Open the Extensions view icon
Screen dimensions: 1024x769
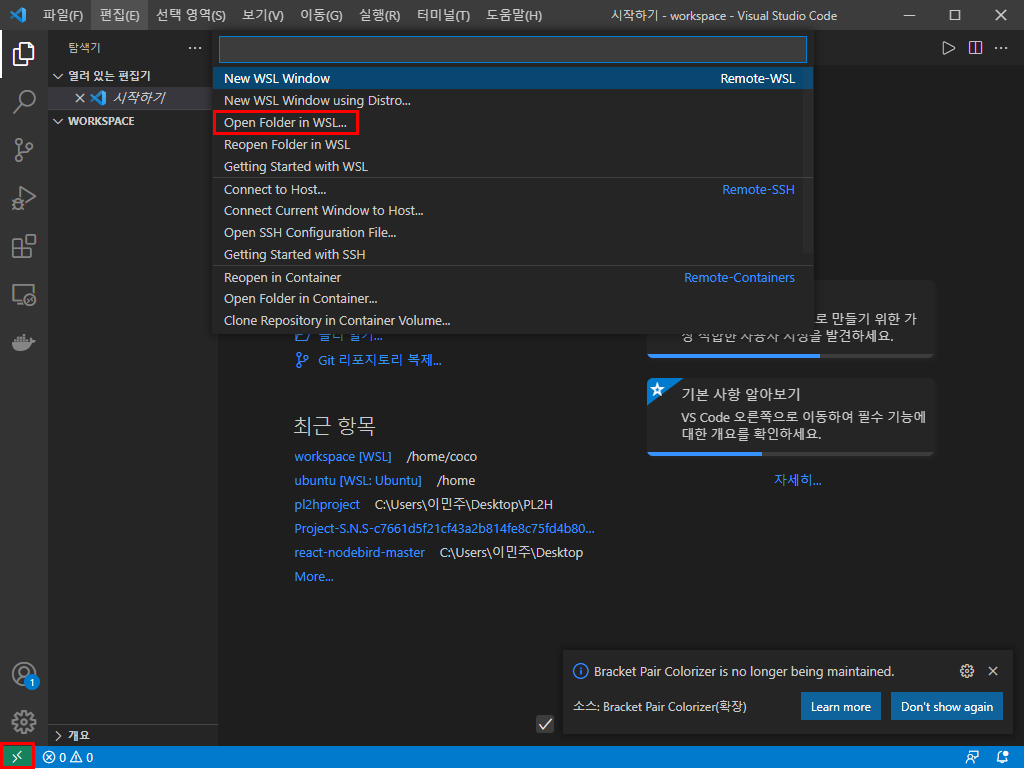pos(24,246)
